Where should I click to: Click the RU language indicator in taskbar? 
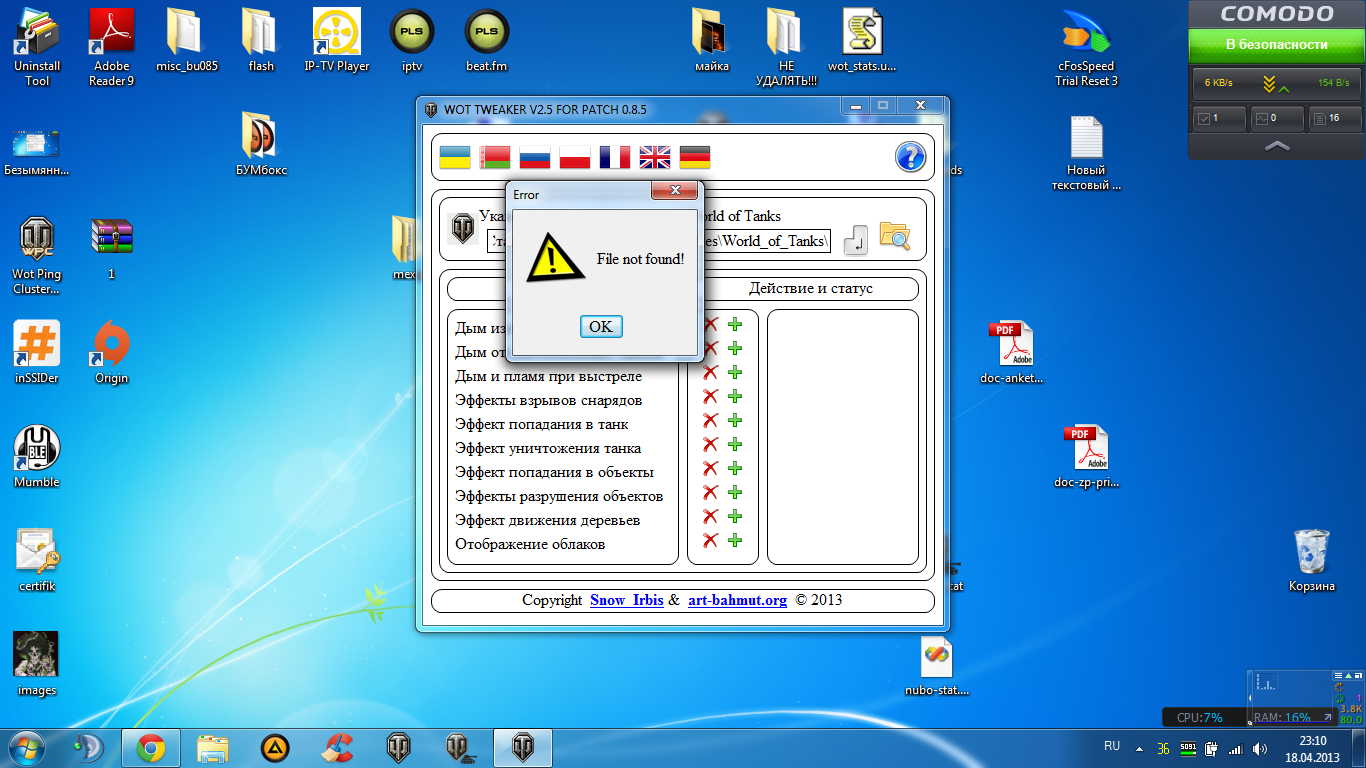tap(1112, 746)
